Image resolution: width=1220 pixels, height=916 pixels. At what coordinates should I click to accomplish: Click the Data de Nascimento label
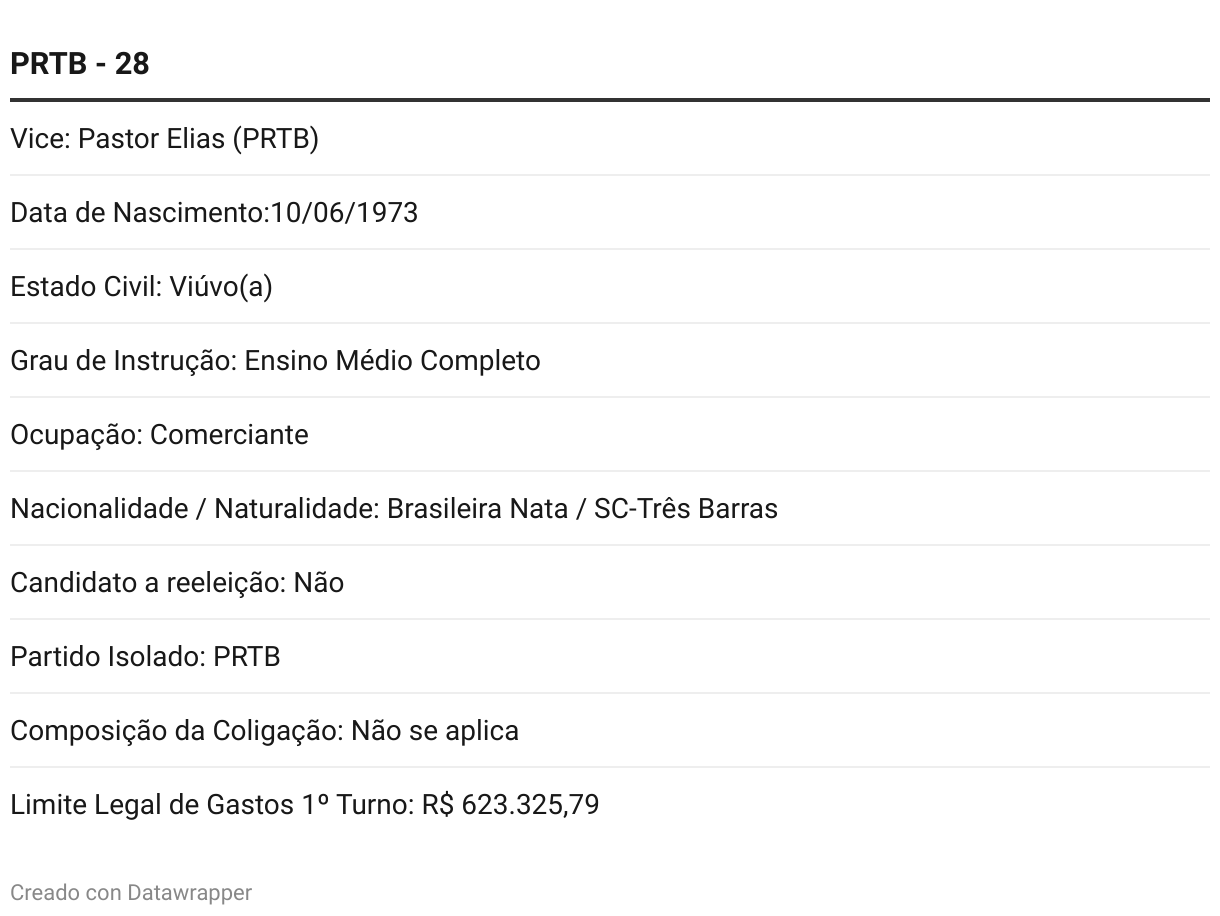[139, 213]
